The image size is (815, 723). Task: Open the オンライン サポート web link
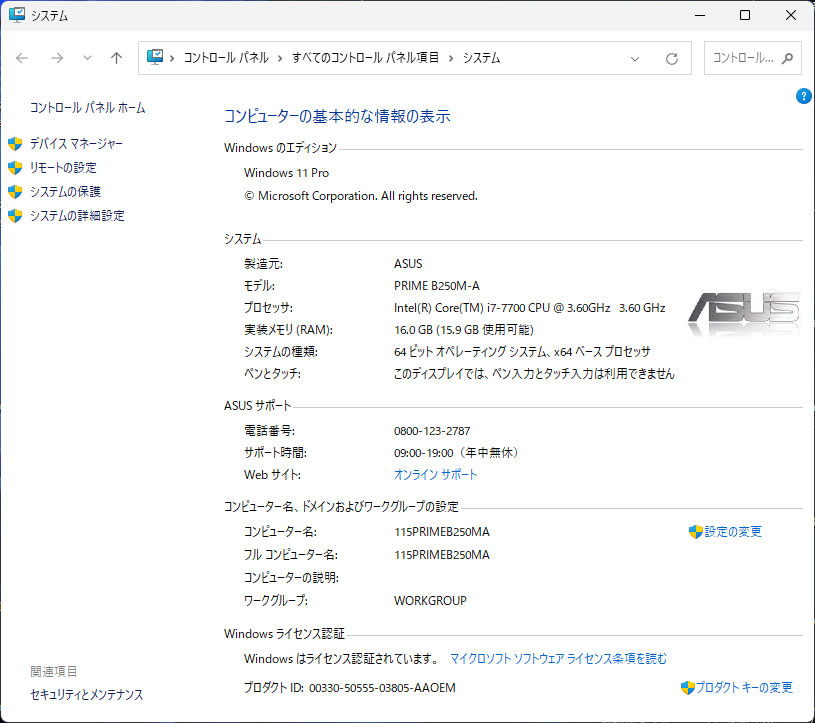(x=436, y=475)
